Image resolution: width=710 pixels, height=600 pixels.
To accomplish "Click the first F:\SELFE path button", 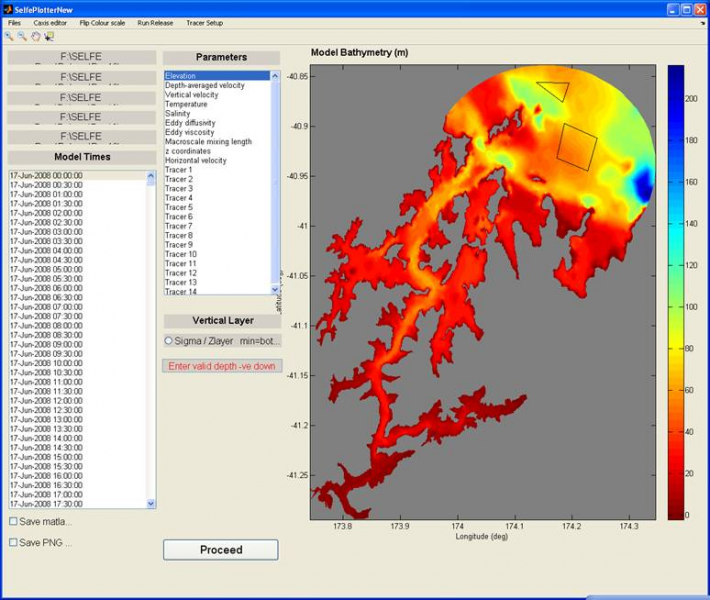I will click(81, 58).
